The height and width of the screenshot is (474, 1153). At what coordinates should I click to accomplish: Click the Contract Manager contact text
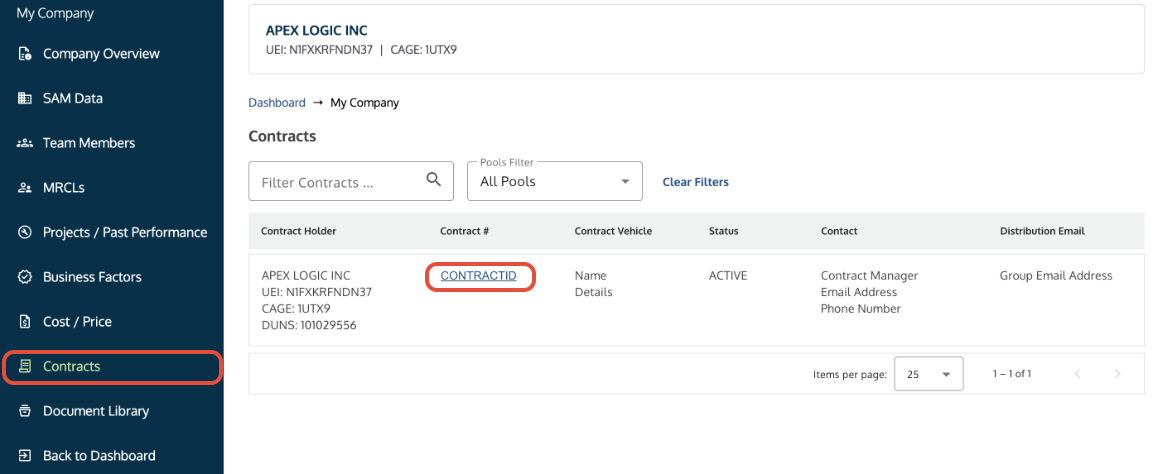point(869,276)
